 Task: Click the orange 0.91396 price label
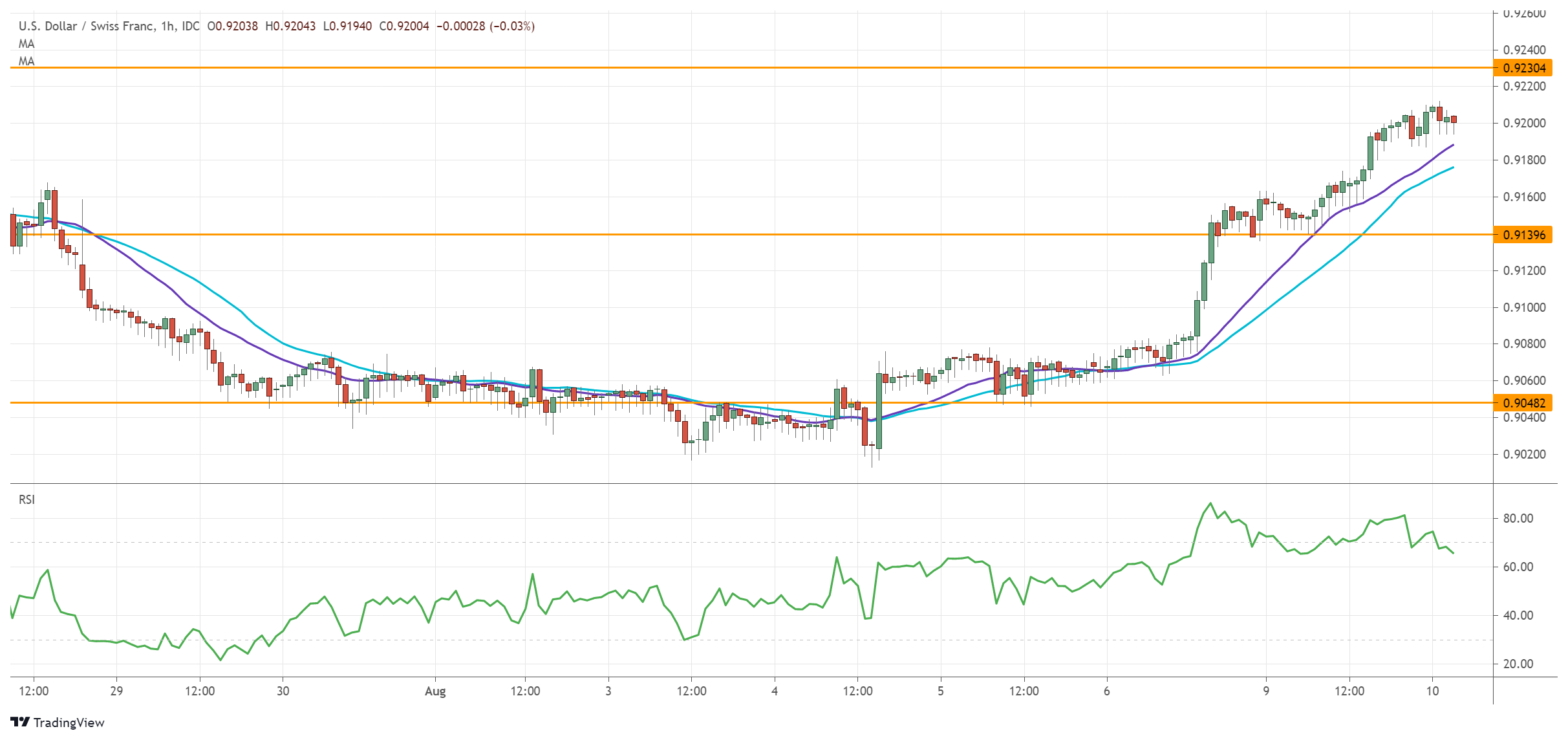1523,235
